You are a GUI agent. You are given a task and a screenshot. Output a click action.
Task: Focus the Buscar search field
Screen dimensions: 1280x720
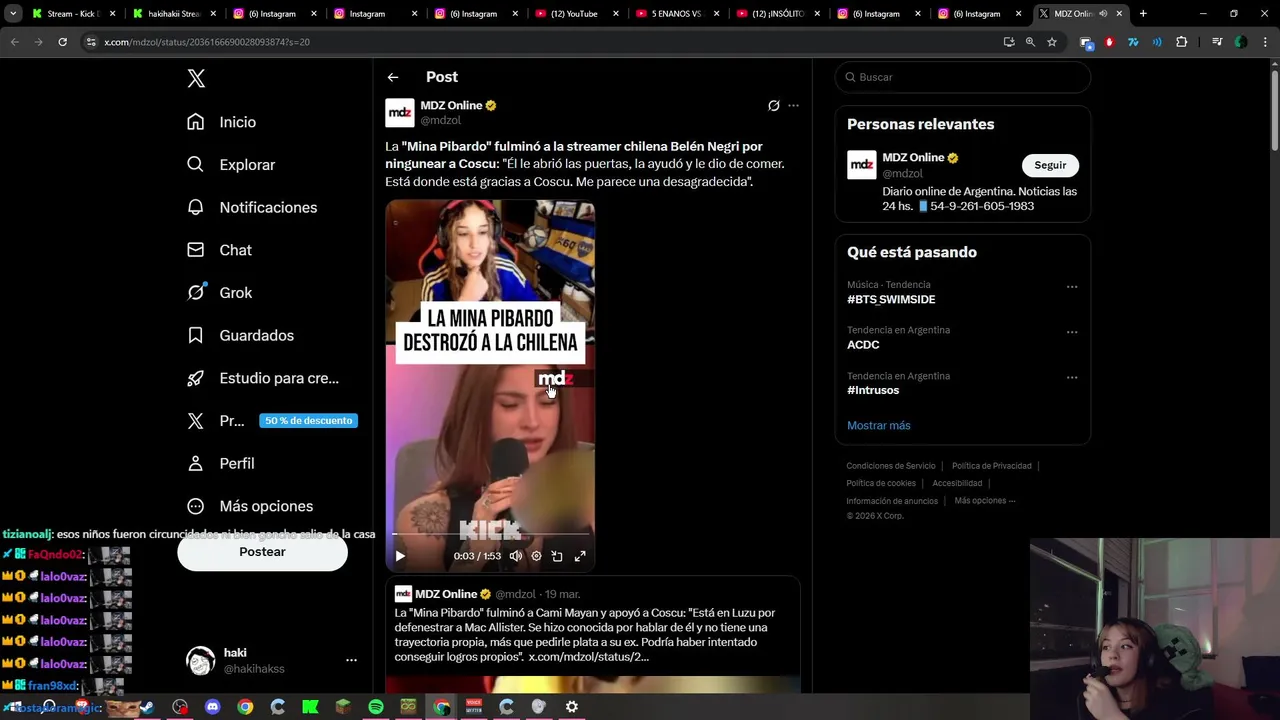coord(963,77)
